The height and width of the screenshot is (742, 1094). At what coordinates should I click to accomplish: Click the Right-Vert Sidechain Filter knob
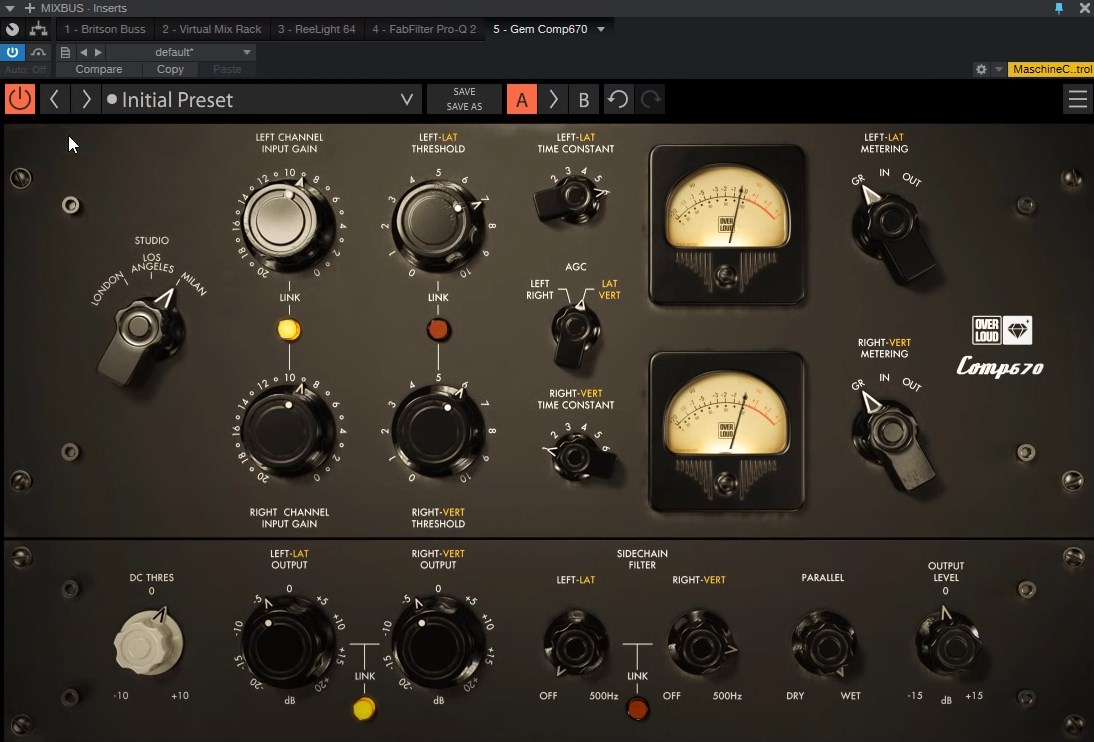coord(701,644)
